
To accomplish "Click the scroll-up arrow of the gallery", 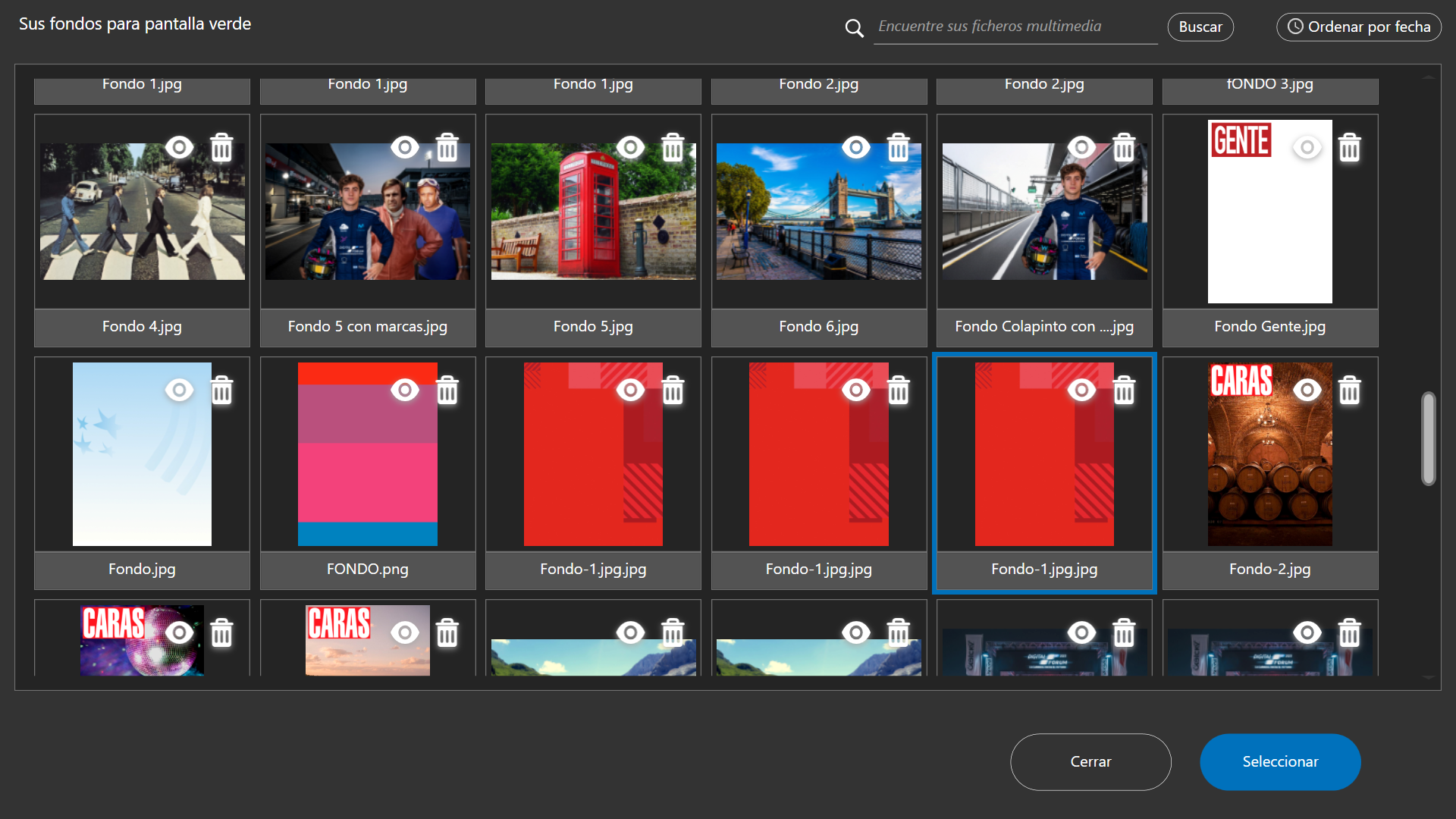I will pos(1429,77).
